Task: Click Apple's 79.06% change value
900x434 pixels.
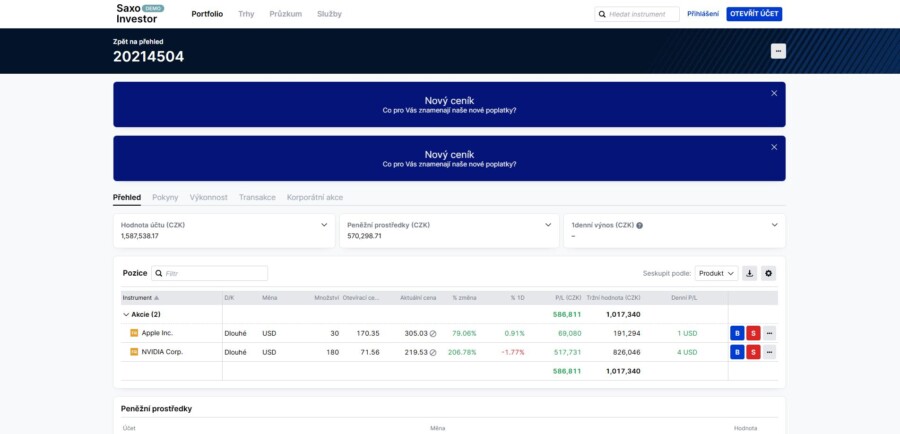Action: pos(464,334)
